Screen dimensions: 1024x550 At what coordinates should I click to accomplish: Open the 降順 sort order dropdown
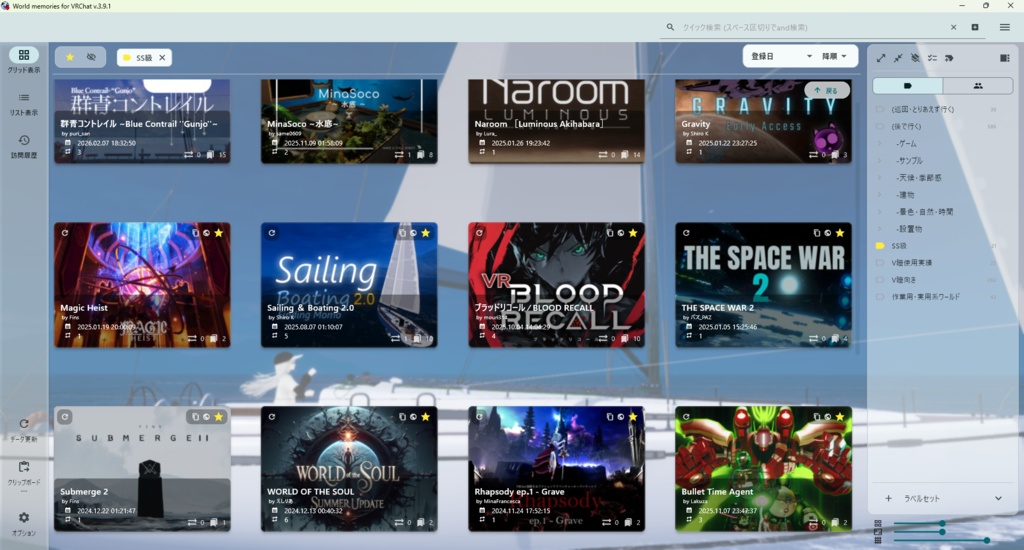click(x=834, y=56)
